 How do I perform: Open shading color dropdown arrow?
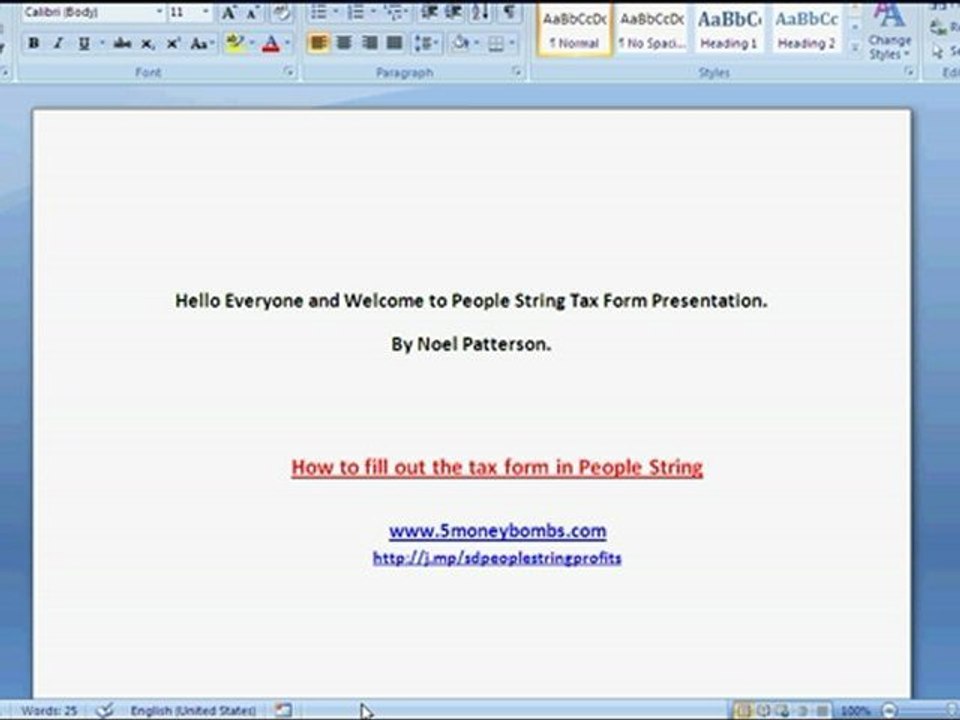[476, 43]
